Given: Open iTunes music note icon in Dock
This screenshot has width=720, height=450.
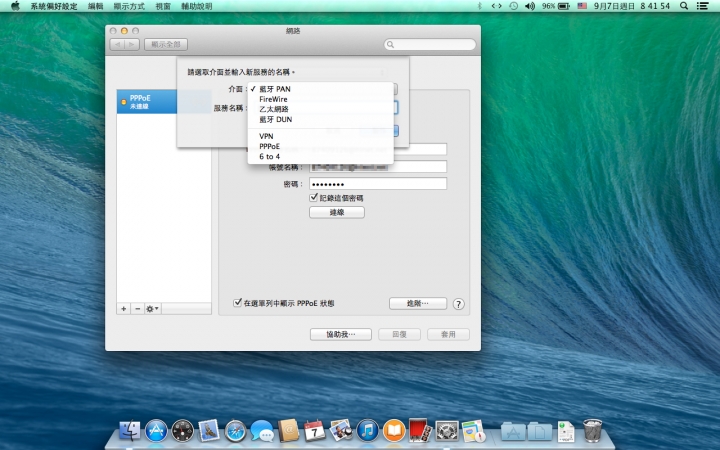Looking at the screenshot, I should click(367, 431).
